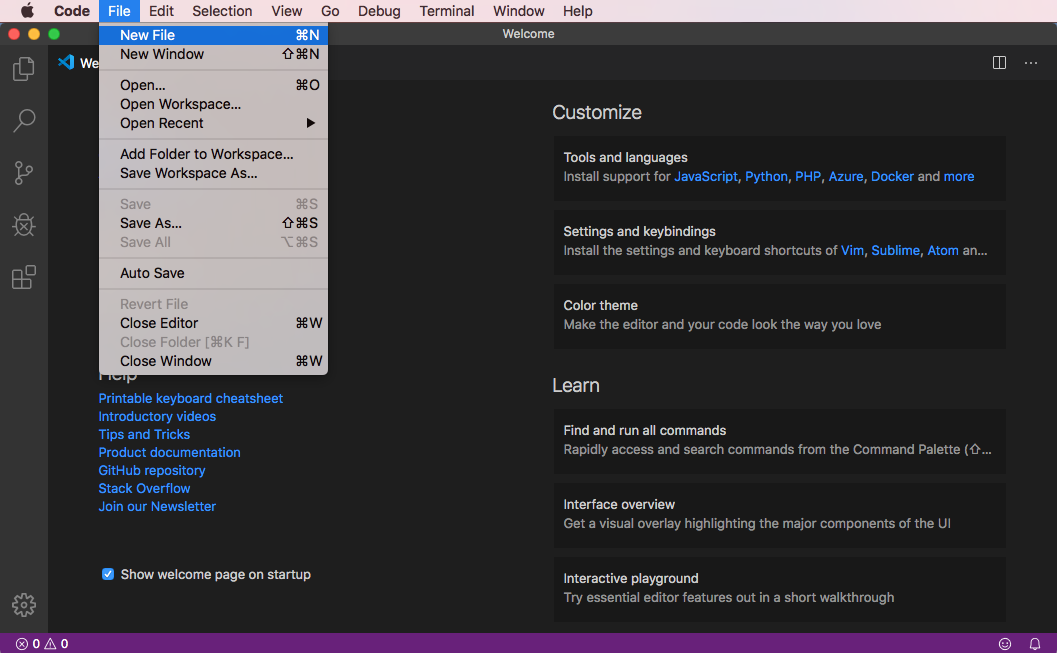Open Interface overview card

[779, 515]
